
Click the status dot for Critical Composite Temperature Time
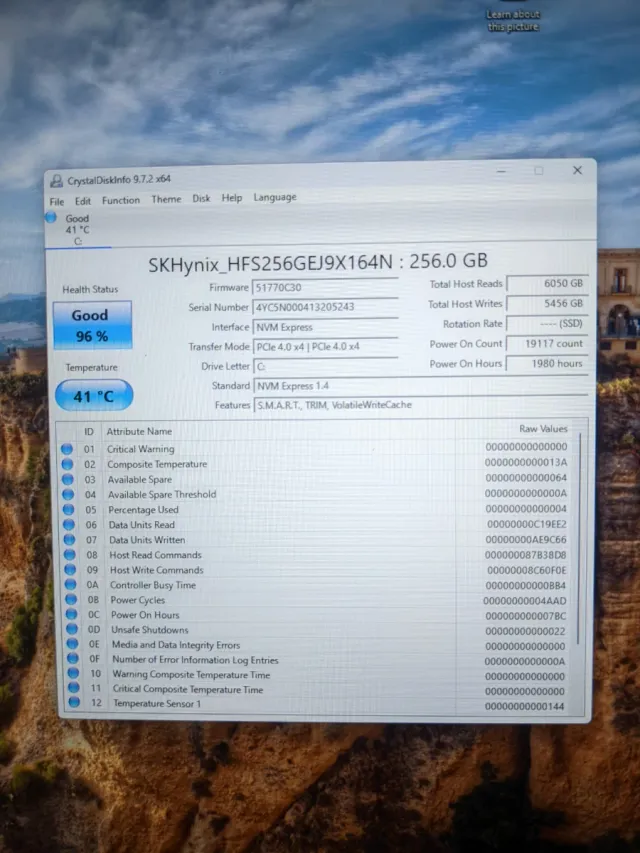coord(73,688)
